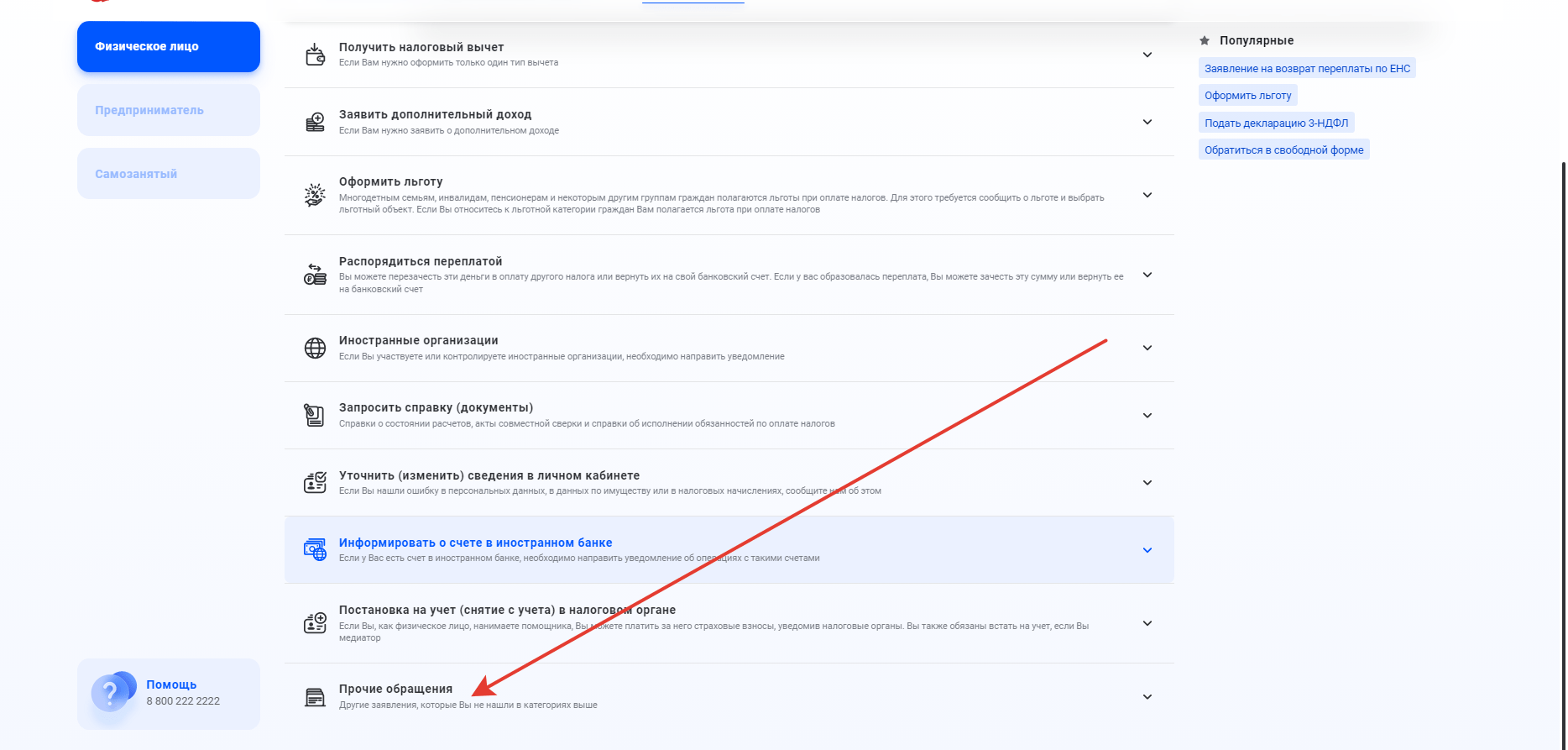Click the wallet icon beside Получить налоговый вычет
The height and width of the screenshot is (750, 1568).
(315, 55)
